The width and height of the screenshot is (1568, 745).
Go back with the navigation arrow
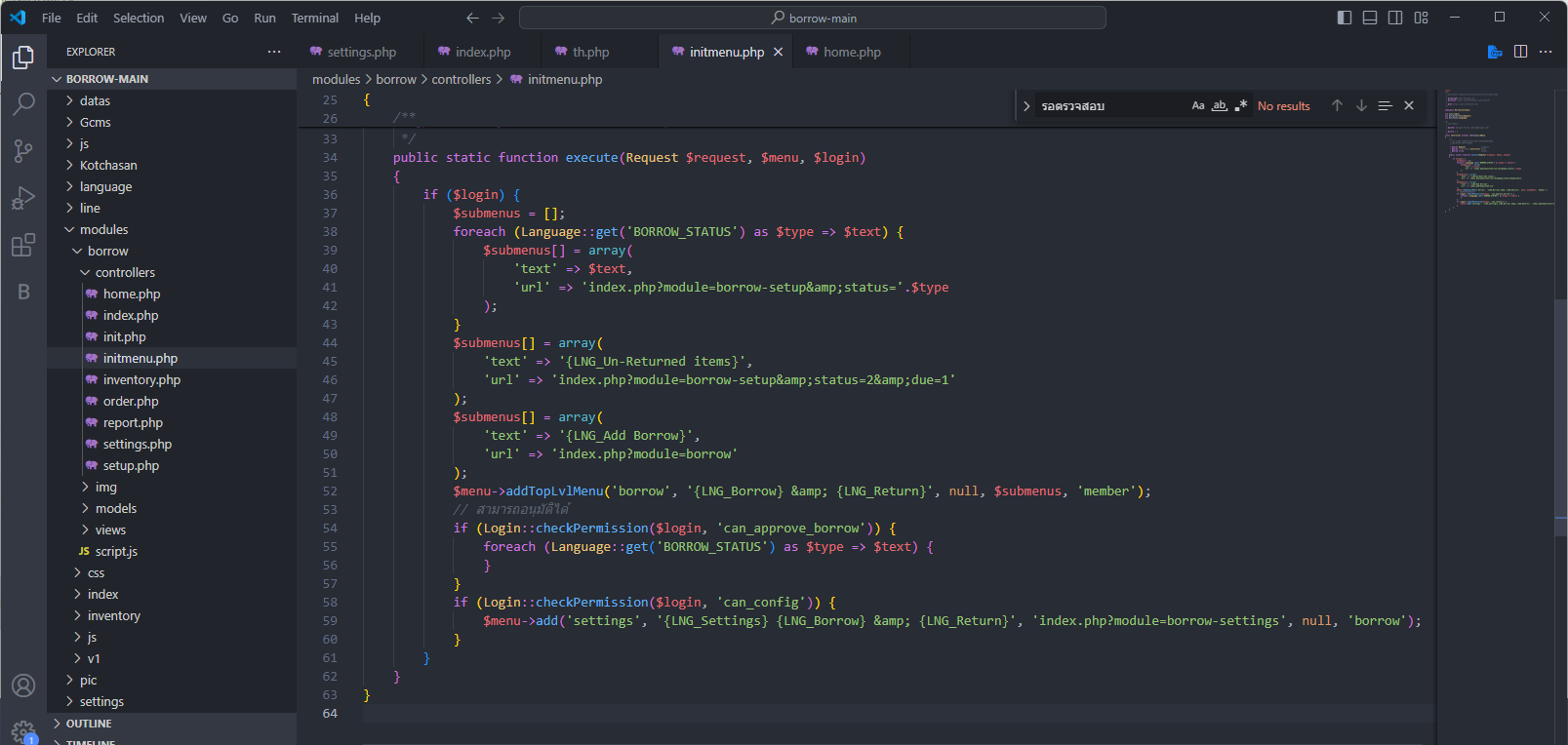(472, 18)
